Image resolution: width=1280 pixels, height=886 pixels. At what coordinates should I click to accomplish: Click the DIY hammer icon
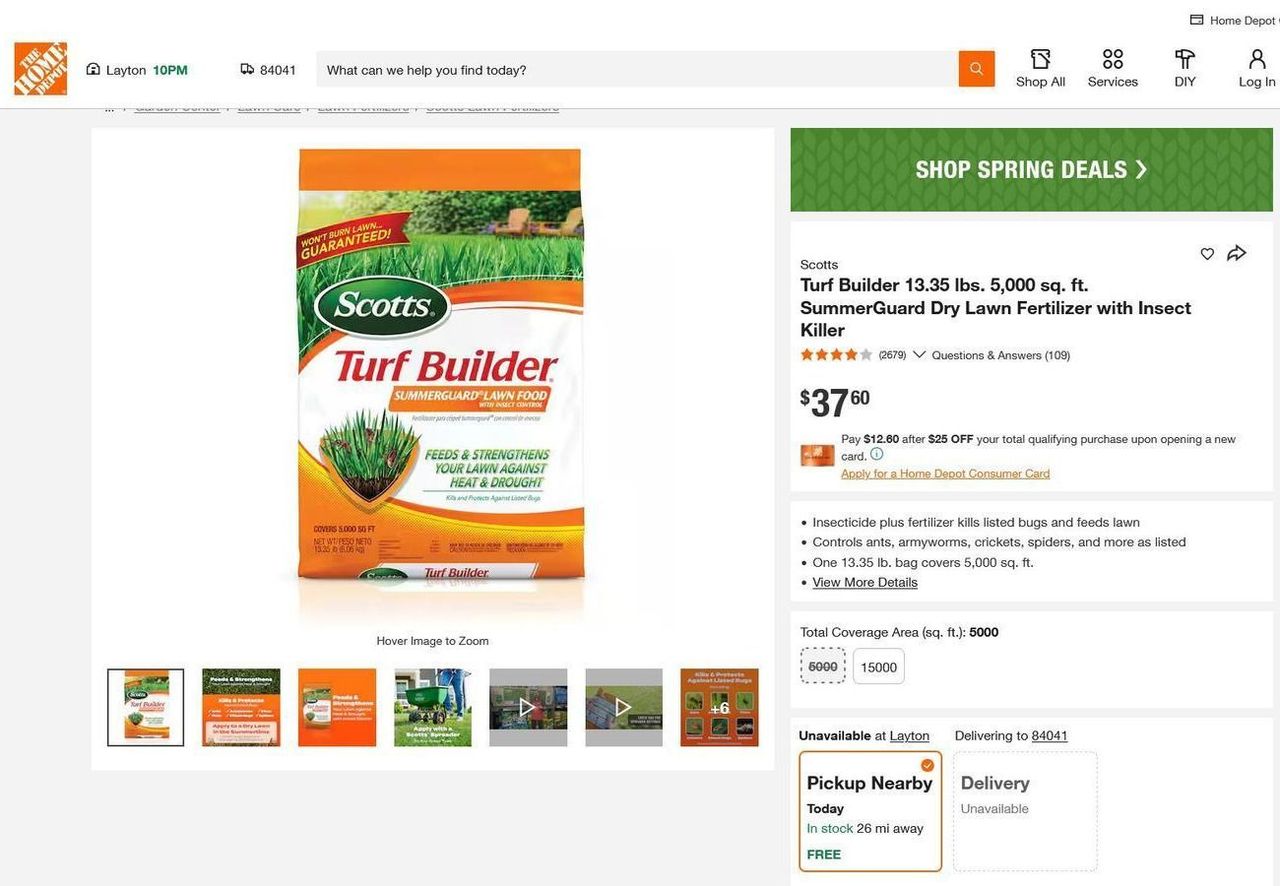[1185, 60]
